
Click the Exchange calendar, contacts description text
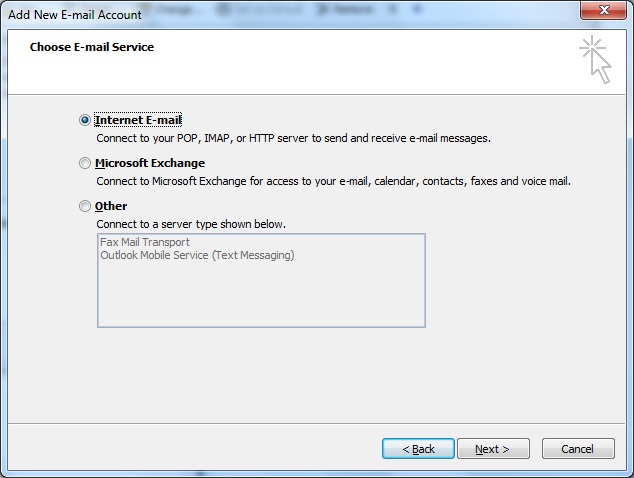tap(333, 181)
